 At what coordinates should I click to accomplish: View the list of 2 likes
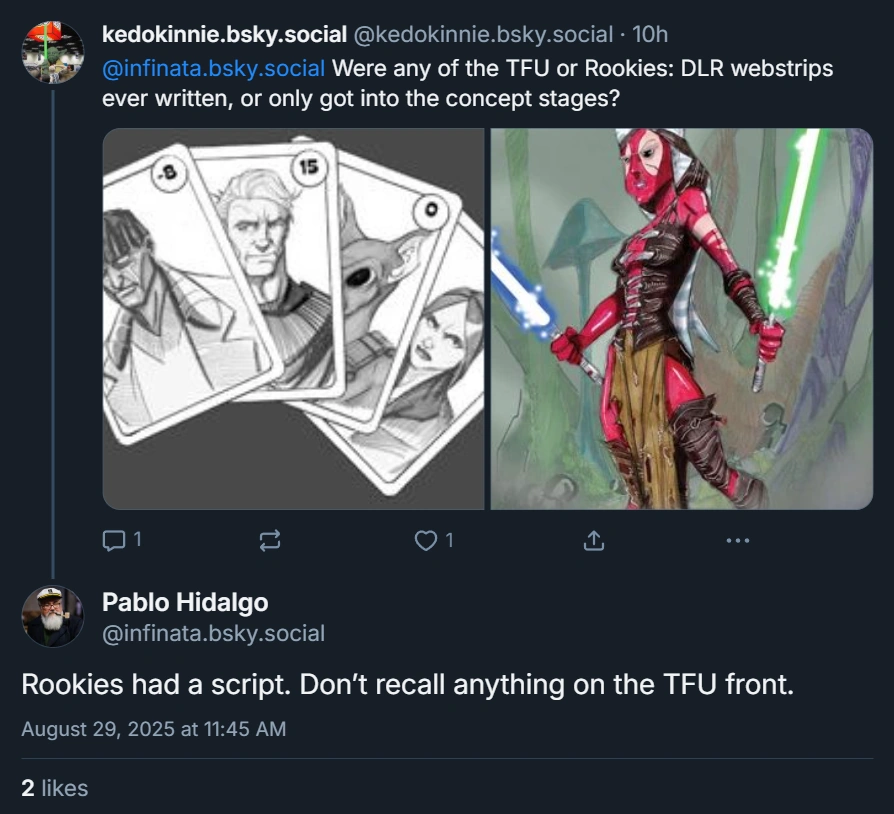click(55, 788)
